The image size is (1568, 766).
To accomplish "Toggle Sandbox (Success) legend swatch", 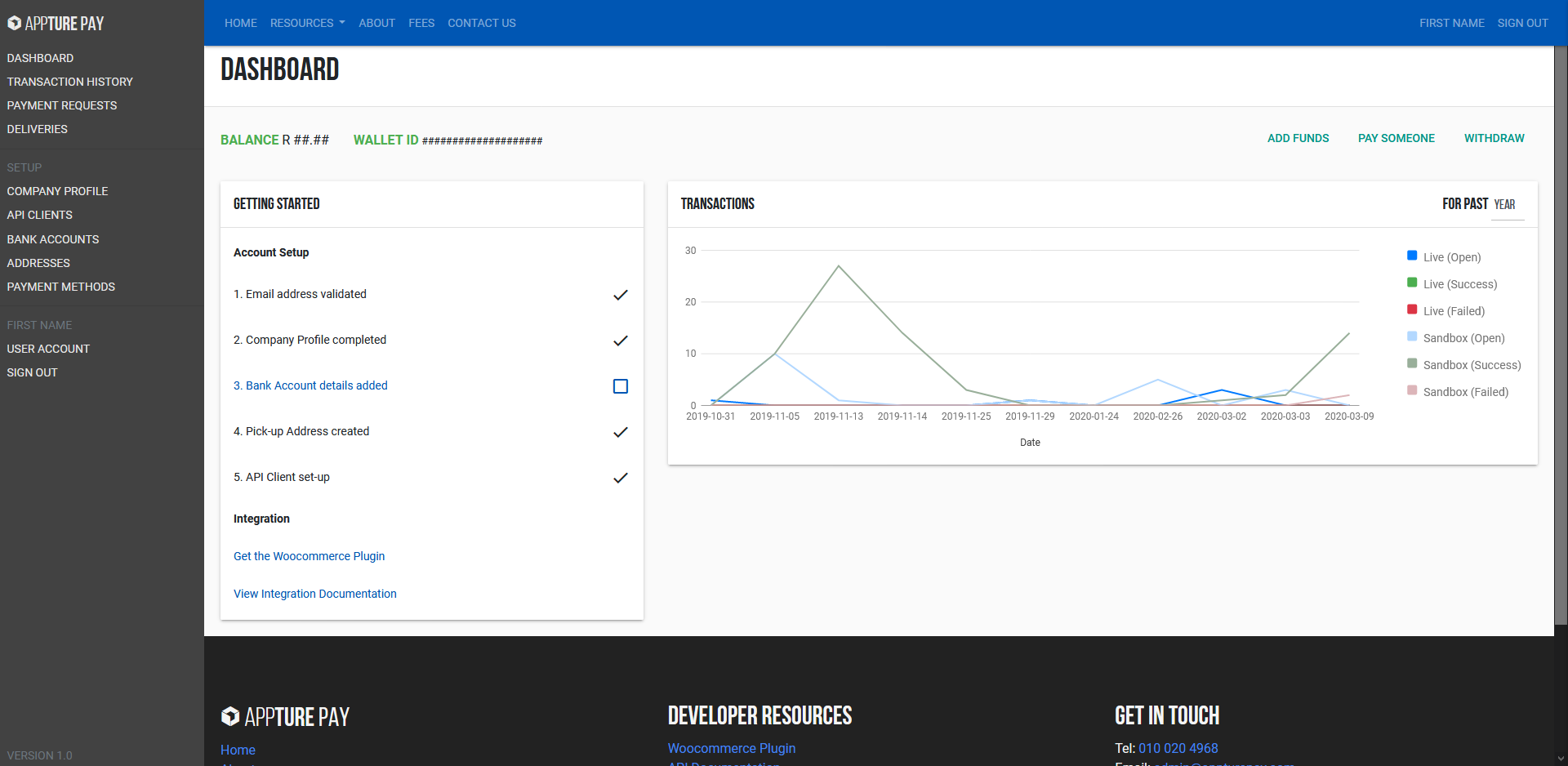I will [1412, 363].
